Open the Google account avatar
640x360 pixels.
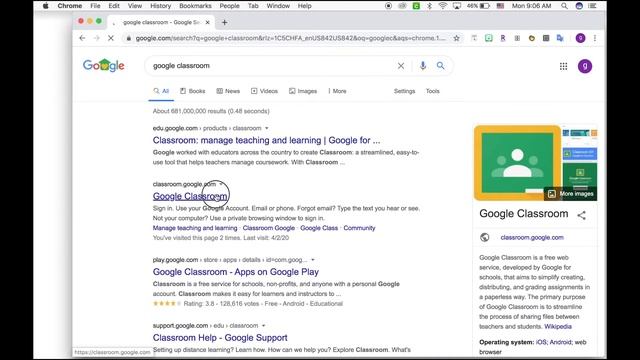584,66
